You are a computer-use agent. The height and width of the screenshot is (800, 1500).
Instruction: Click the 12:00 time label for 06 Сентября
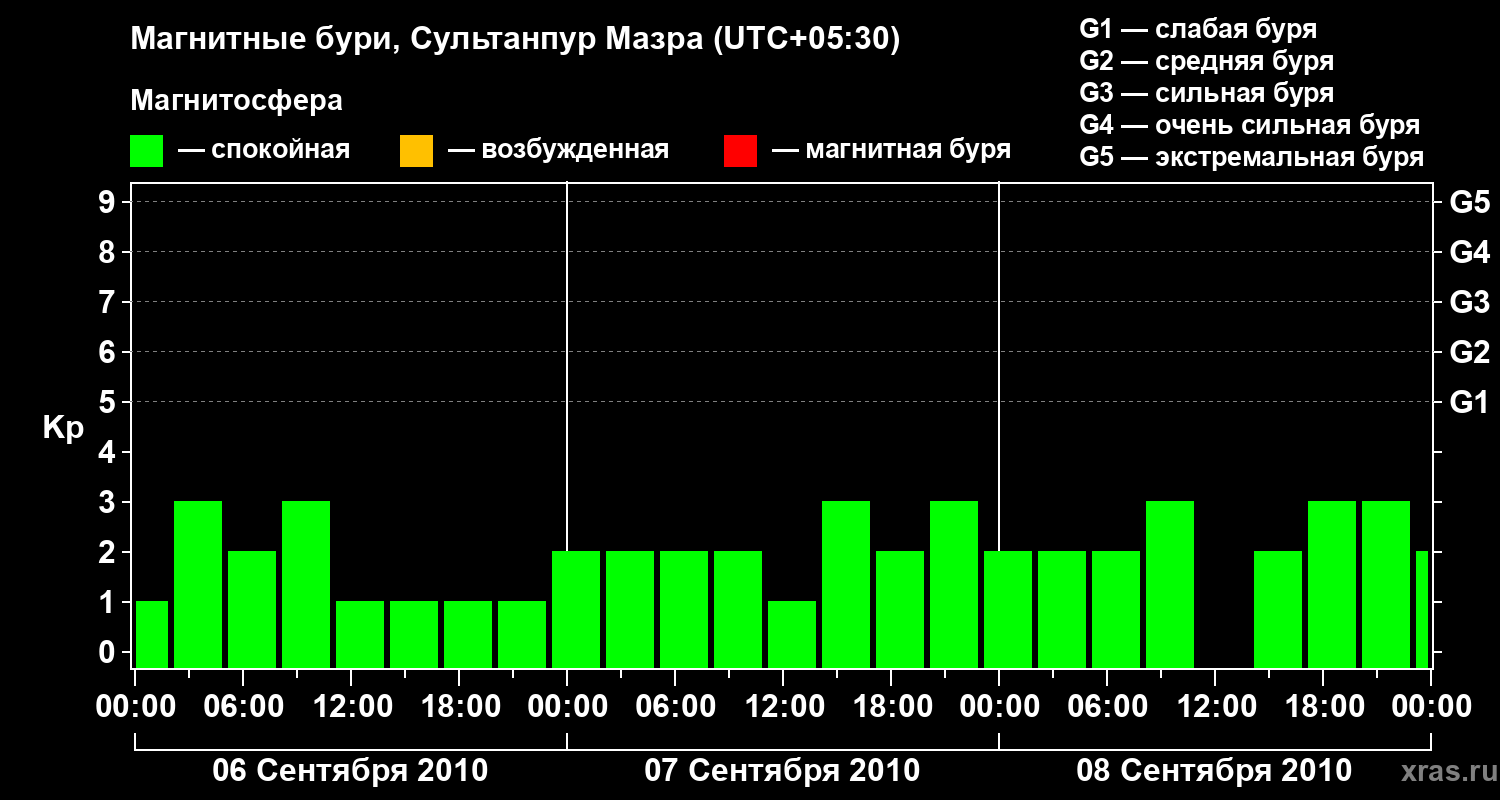(x=351, y=706)
